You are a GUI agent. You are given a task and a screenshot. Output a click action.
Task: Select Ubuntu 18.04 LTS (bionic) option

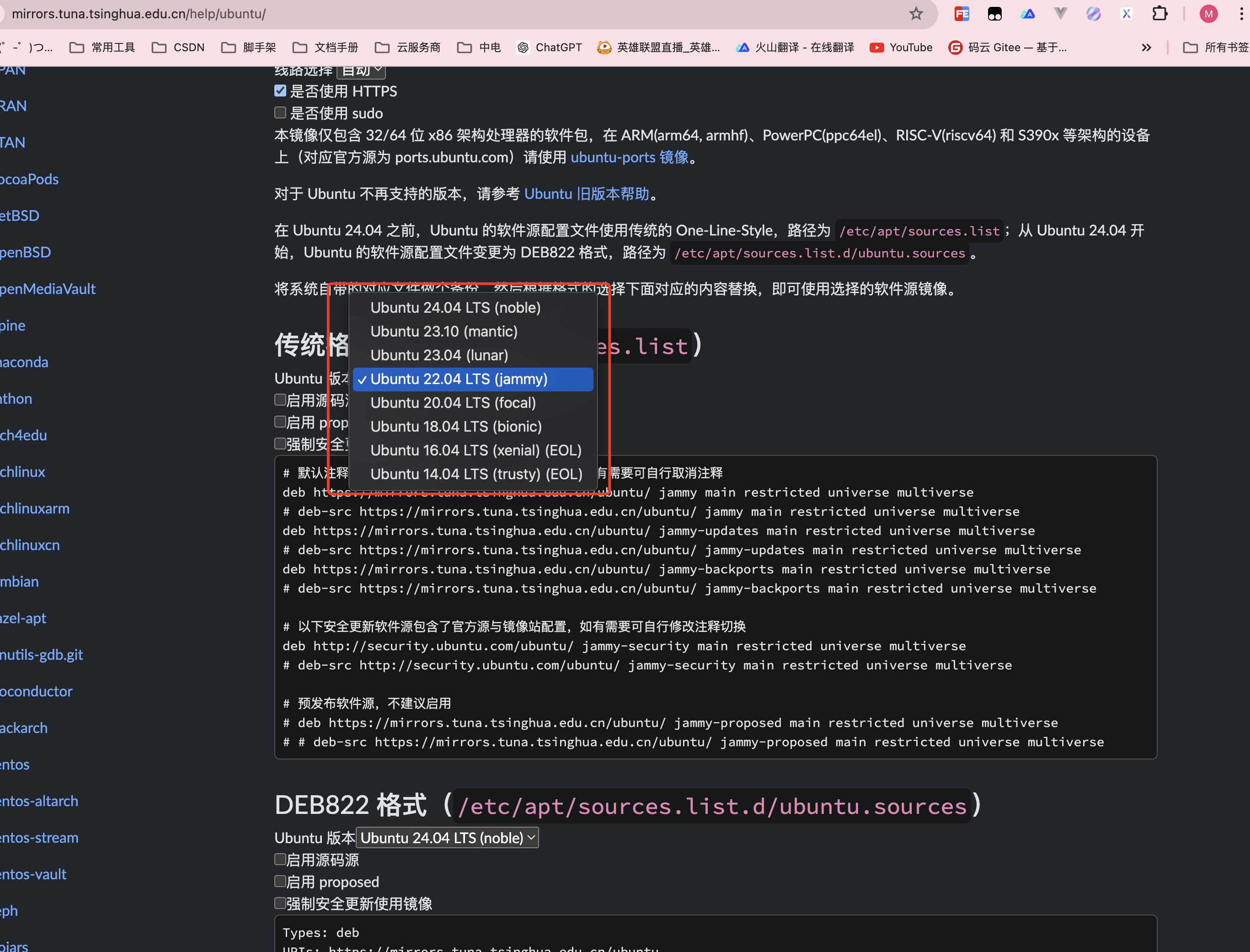coord(473,427)
